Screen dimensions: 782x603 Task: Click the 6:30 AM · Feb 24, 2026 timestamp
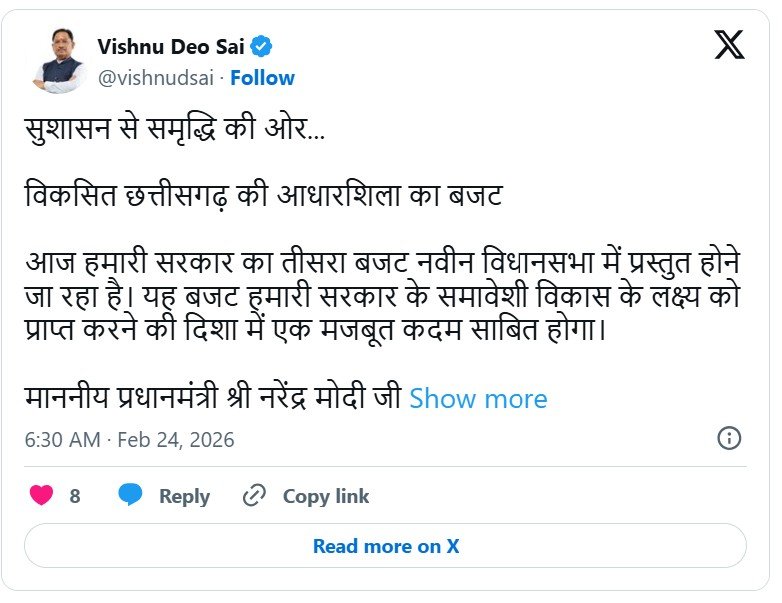pyautogui.click(x=129, y=439)
